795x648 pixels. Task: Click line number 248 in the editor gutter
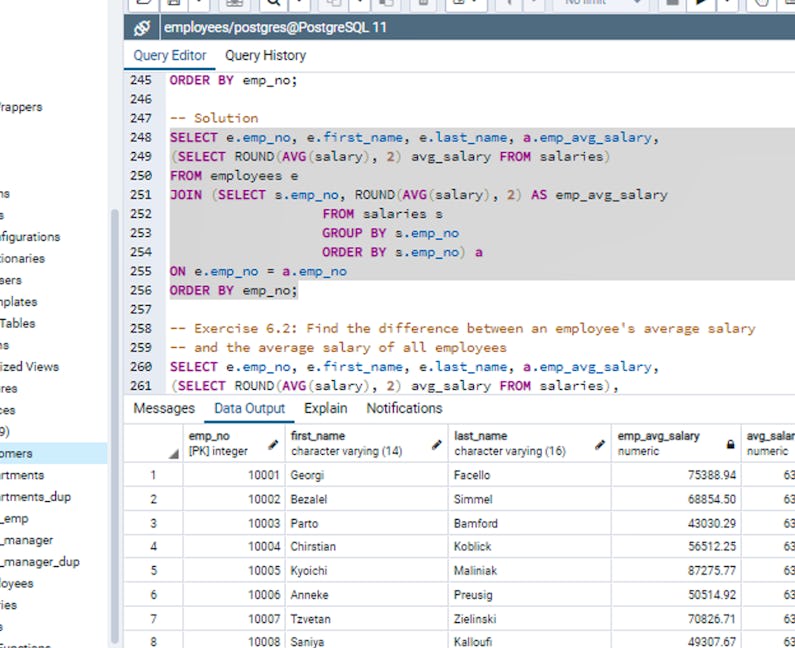click(141, 137)
